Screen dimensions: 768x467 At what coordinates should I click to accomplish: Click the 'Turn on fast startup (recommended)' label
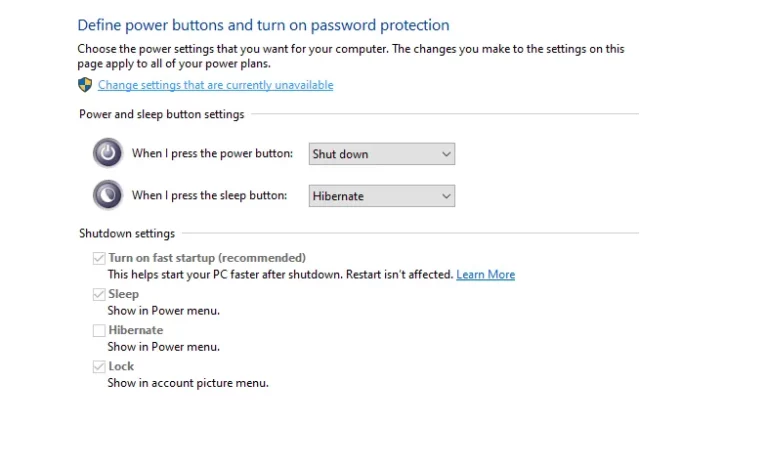[207, 258]
